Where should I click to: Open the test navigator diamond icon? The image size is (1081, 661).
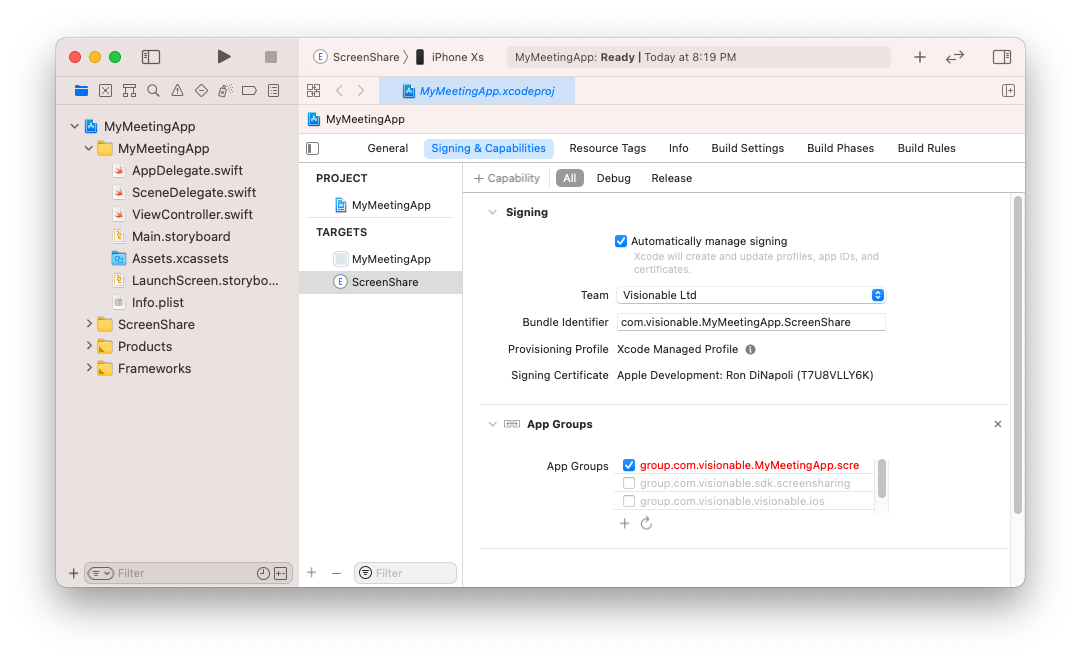click(201, 90)
